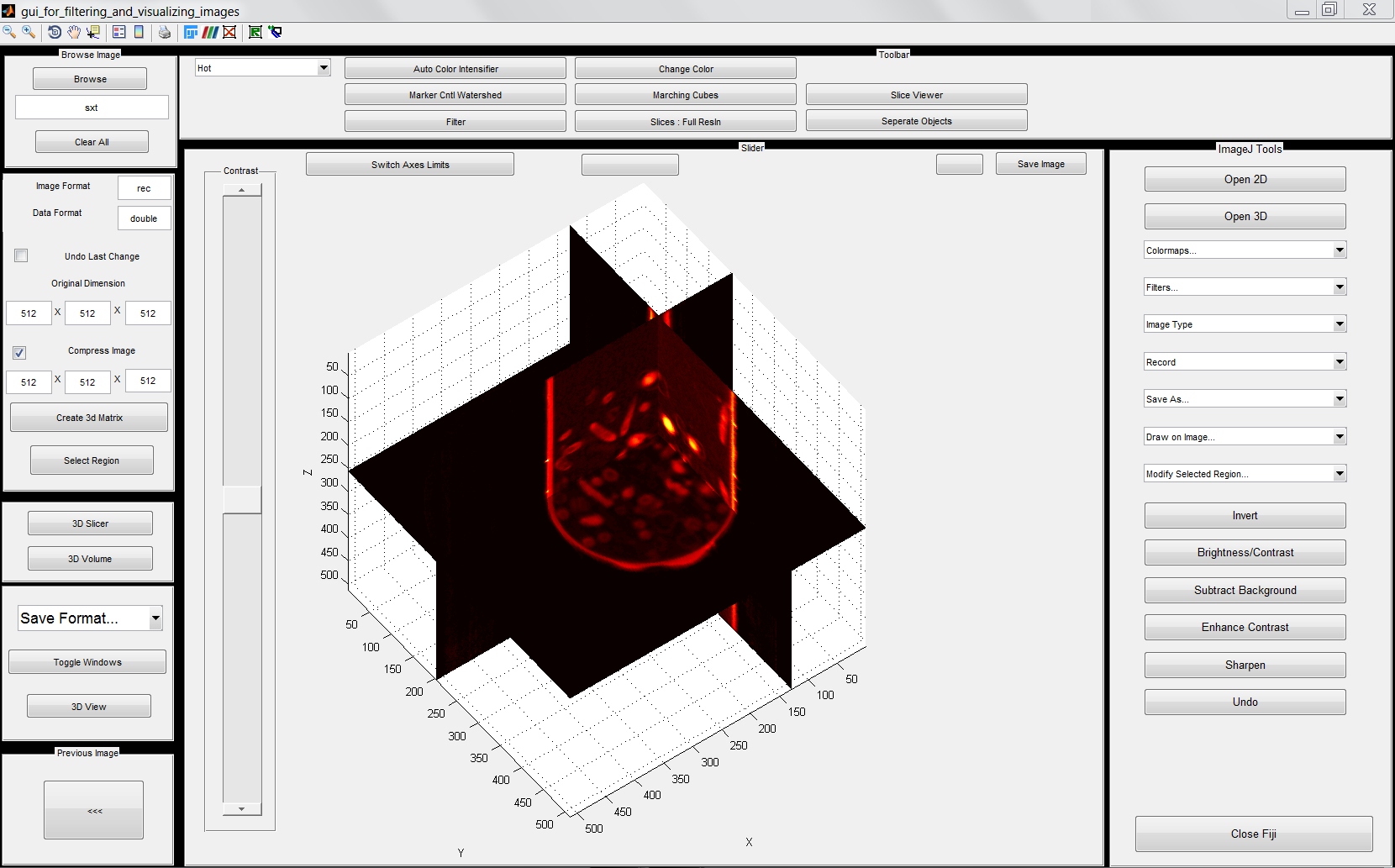
Task: Click the Contrast slider down arrow
Action: [242, 809]
